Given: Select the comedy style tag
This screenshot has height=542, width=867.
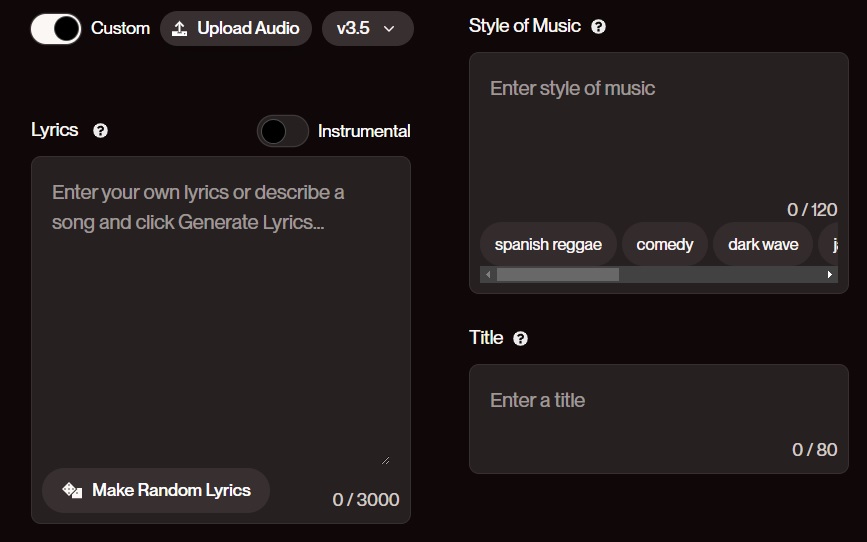Looking at the screenshot, I should click(665, 244).
